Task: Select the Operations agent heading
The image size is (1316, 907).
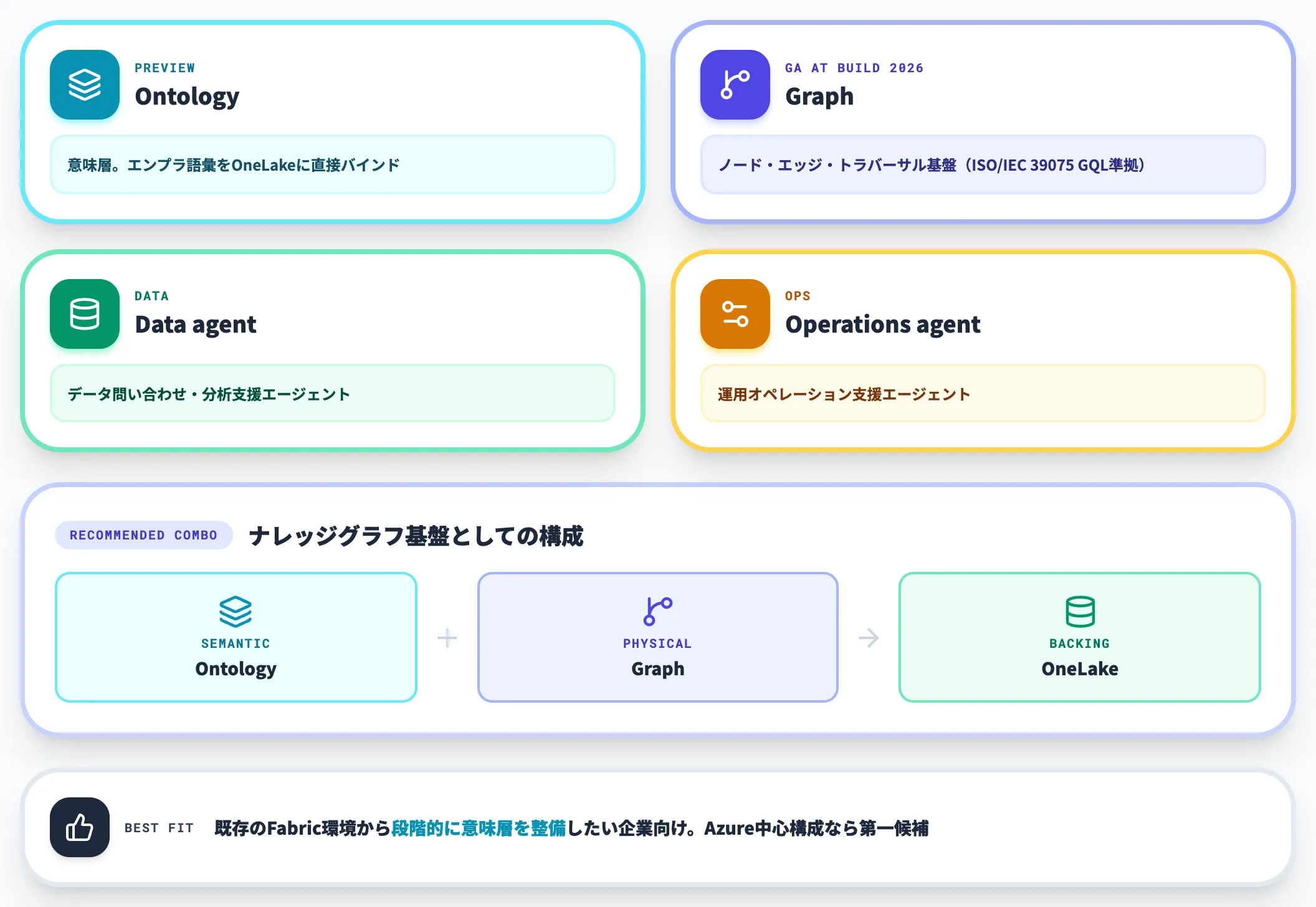Action: [x=883, y=325]
